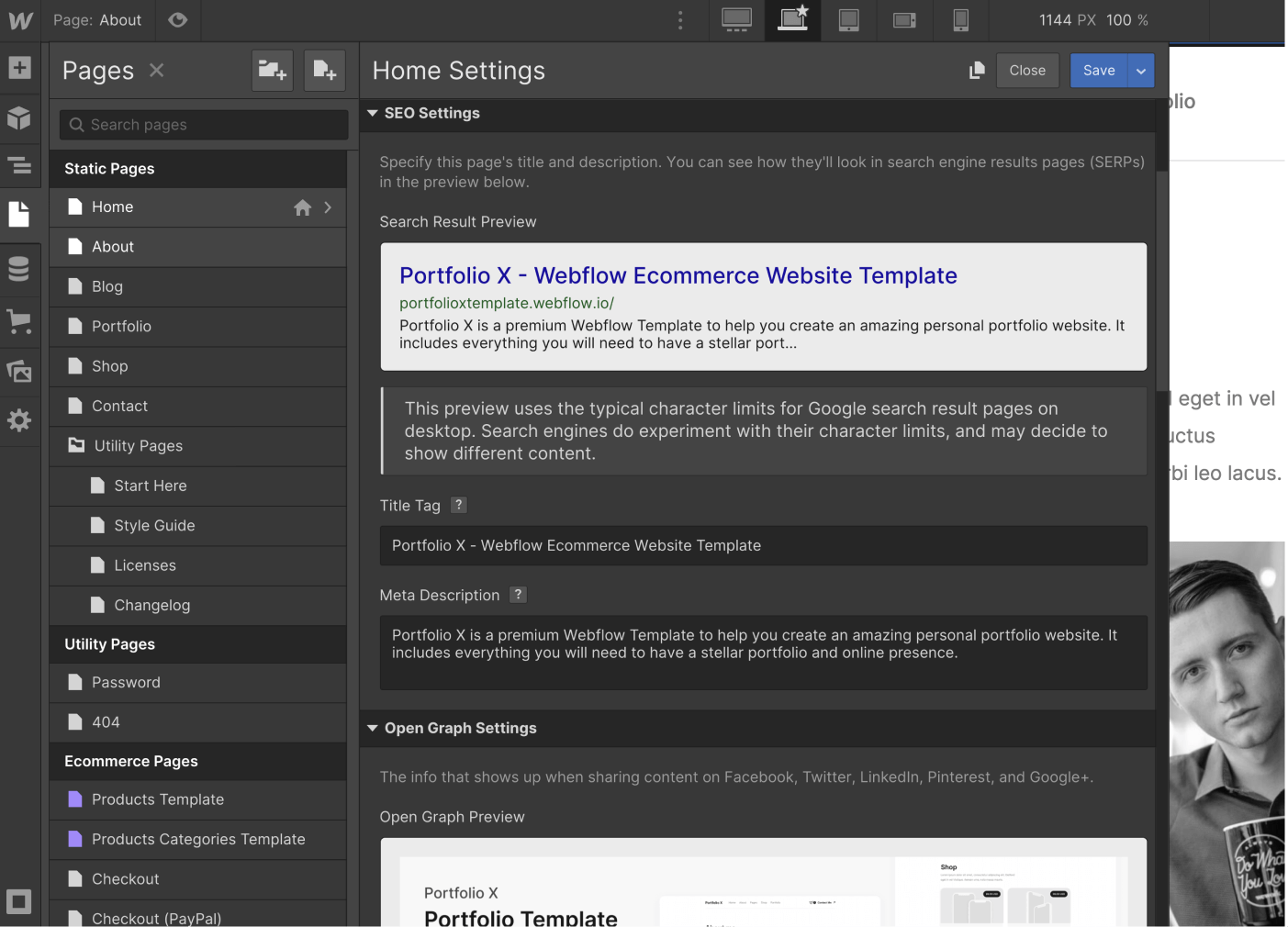Open the Webflow logo menu

pyautogui.click(x=20, y=20)
